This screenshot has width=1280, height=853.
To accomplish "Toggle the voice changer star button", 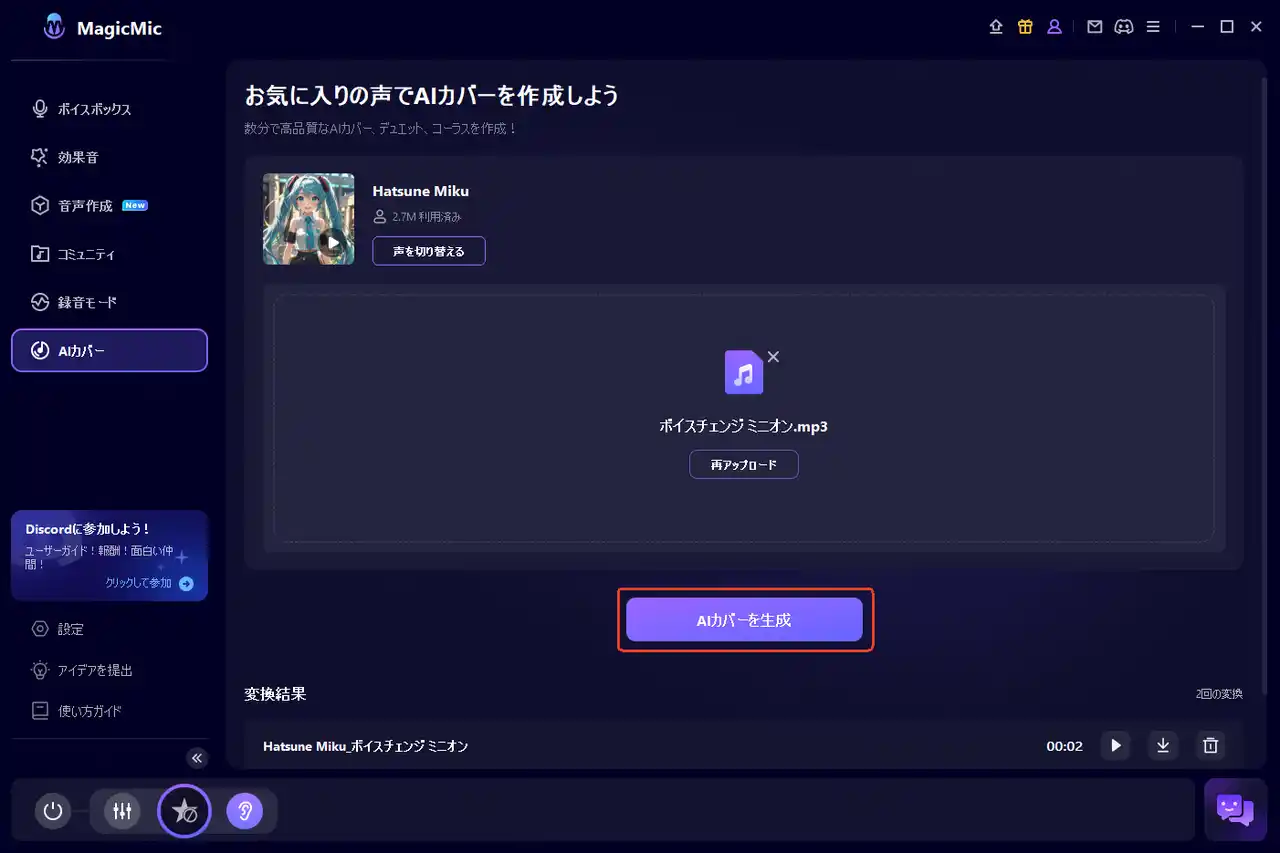I will 184,811.
